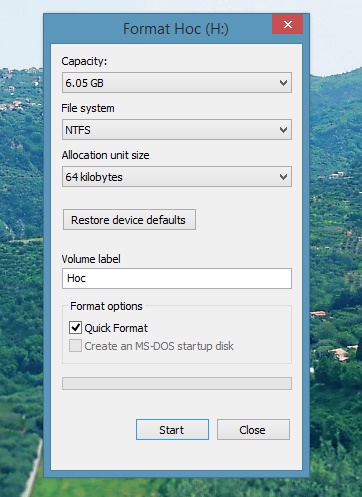Click the Capacity label text
Viewport: 362px width, 497px height.
pos(84,61)
